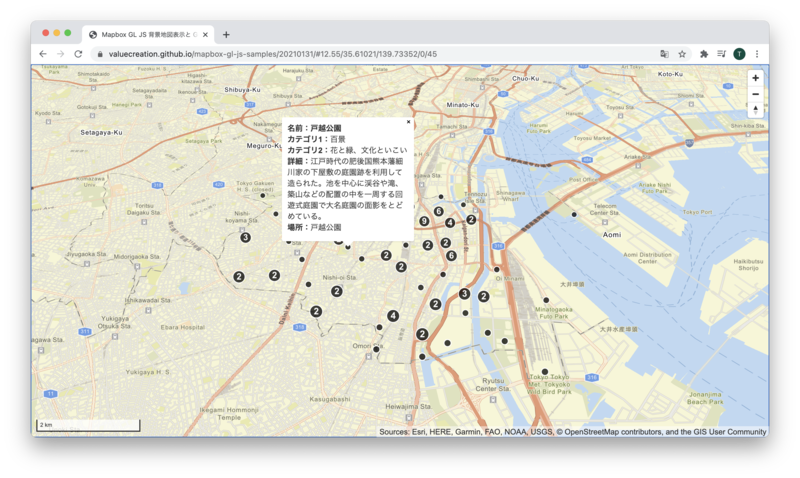Click the cluster marker labeled 4 near Tennozu
The width and height of the screenshot is (800, 478).
(x=449, y=223)
